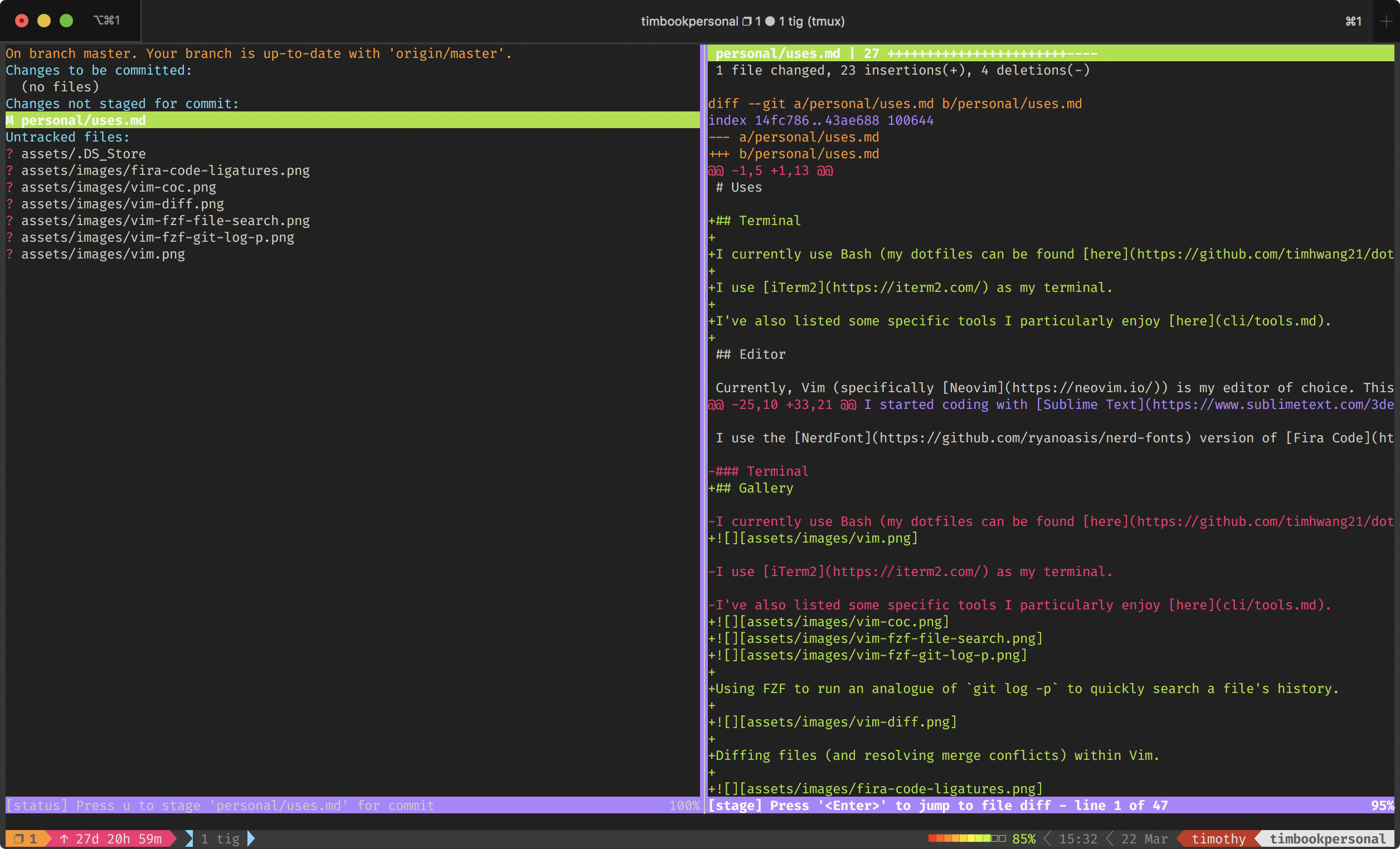Select untracked file assets/images/vim-coc.png
This screenshot has width=1400, height=849.
(x=118, y=187)
